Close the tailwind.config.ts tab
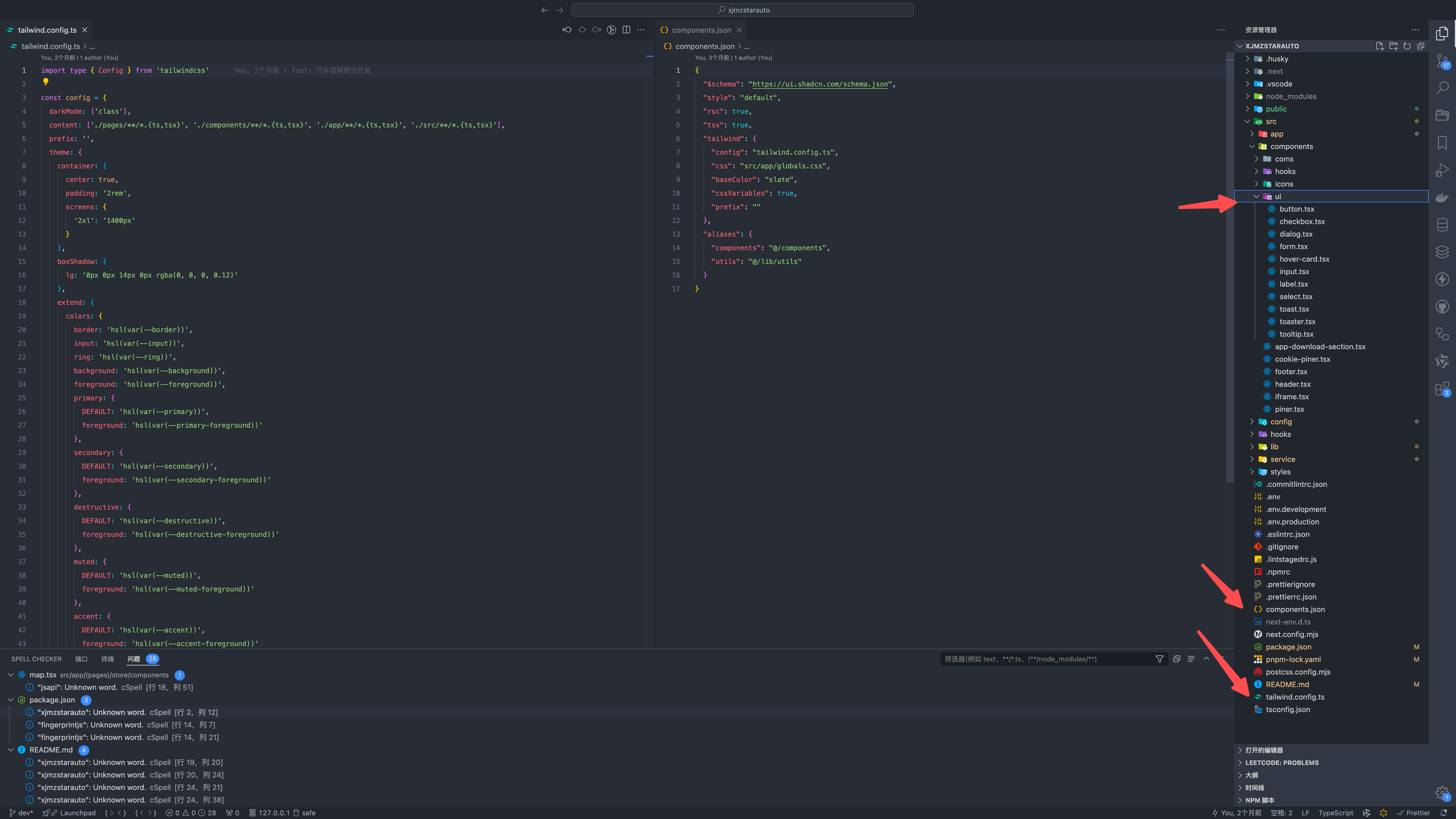This screenshot has height=819, width=1456. pyautogui.click(x=85, y=30)
